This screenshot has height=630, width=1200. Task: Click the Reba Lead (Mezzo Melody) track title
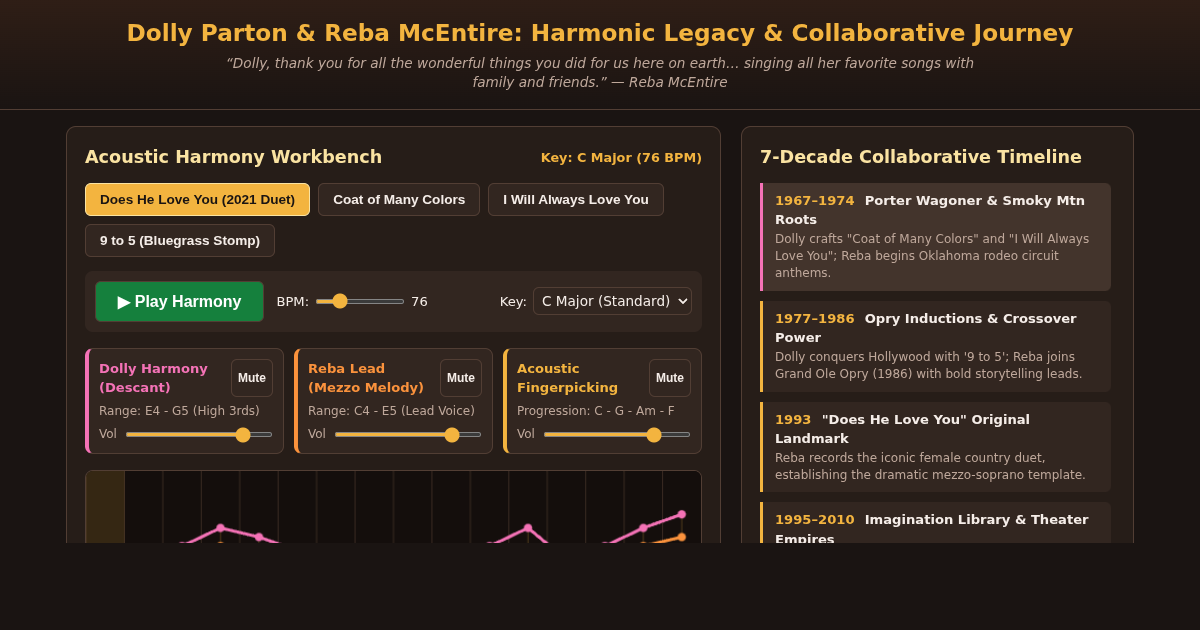point(366,378)
